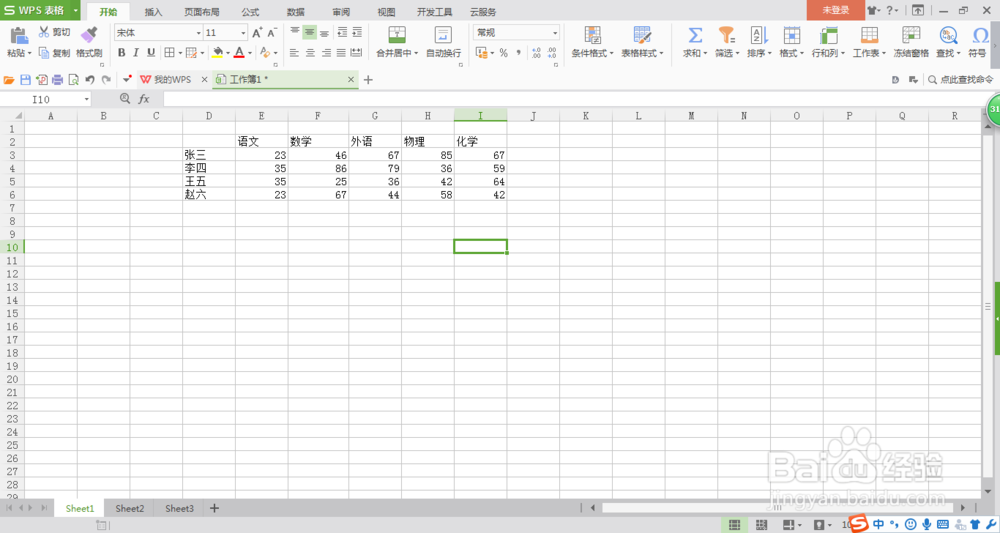Decrease font size with the A- icon
1000x533 pixels.
[272, 33]
